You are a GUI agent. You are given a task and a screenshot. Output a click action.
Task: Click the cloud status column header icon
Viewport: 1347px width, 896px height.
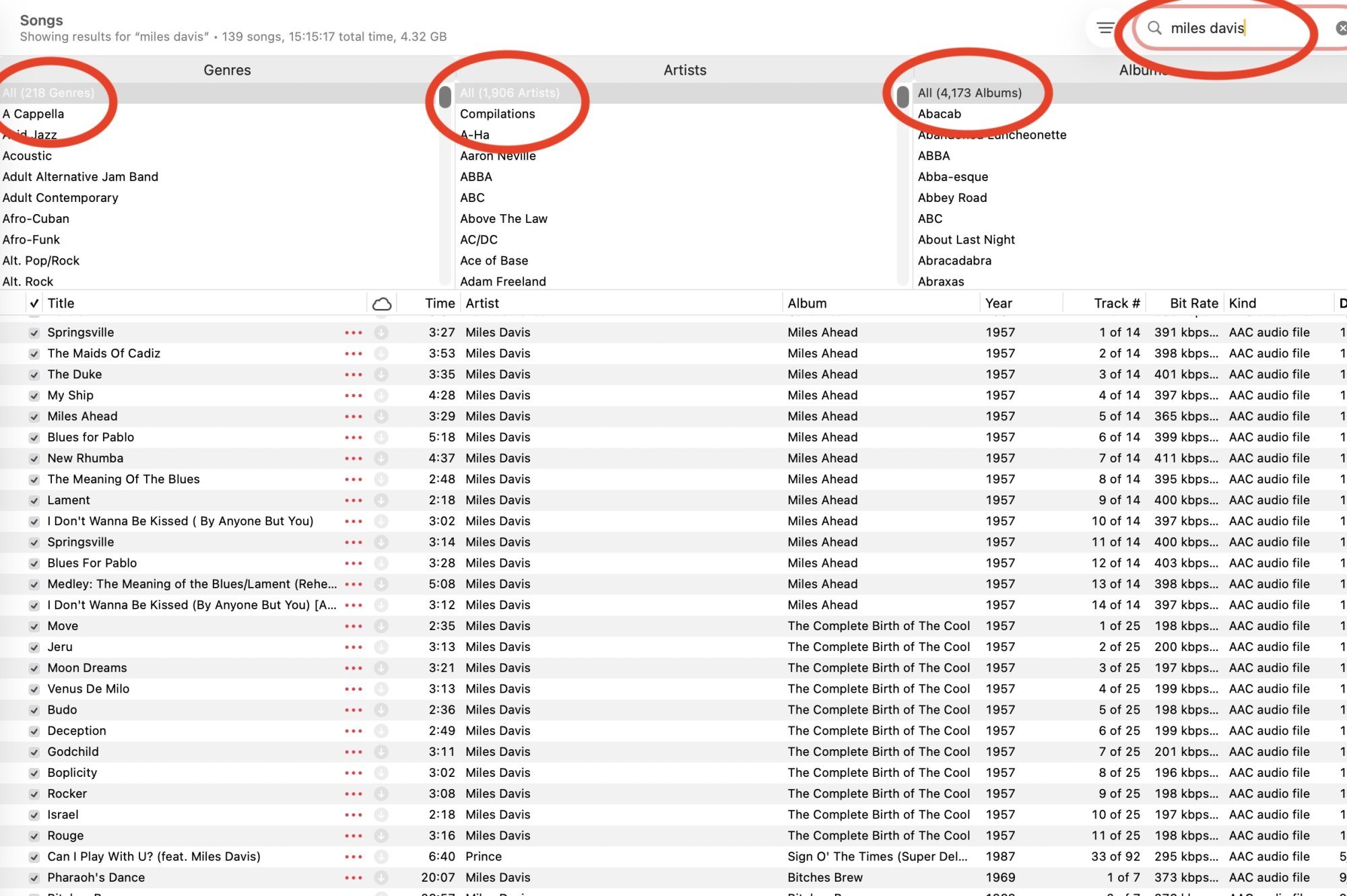[x=382, y=304]
